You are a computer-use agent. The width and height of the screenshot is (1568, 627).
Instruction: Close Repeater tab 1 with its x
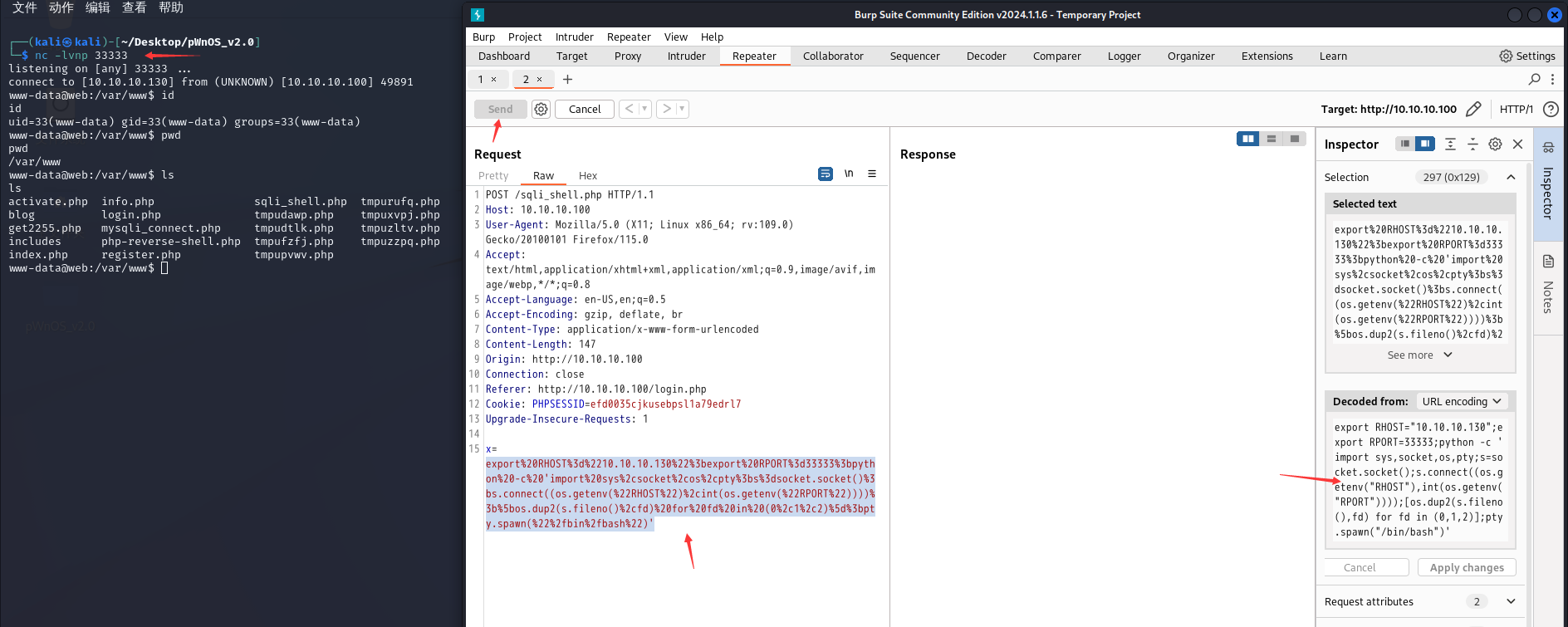coord(493,80)
